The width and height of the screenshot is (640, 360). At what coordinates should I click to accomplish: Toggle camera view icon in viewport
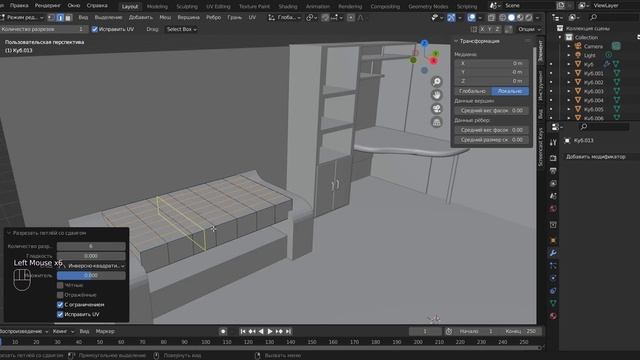436,109
